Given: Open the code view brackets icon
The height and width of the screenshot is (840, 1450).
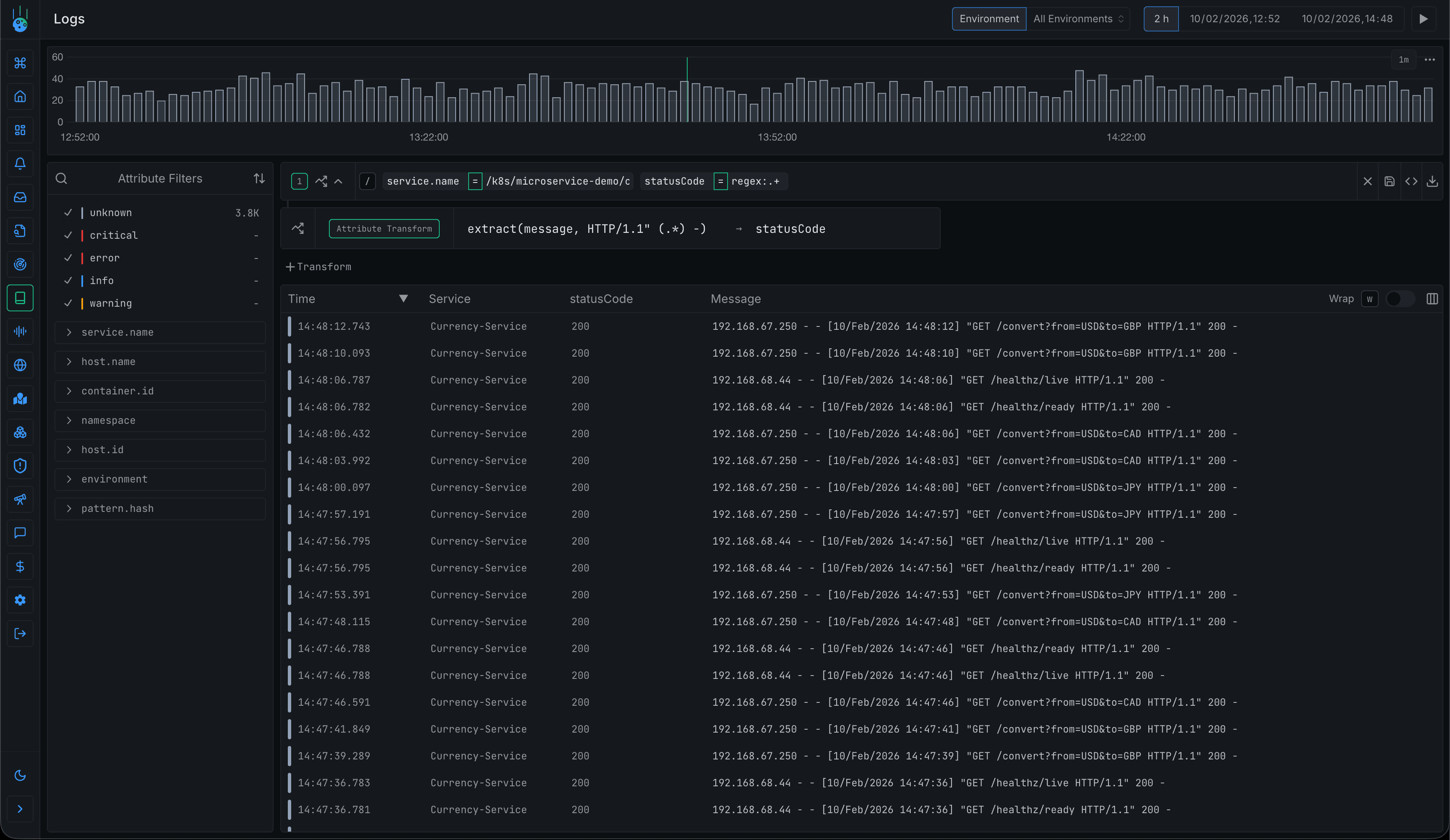Looking at the screenshot, I should pos(1411,181).
